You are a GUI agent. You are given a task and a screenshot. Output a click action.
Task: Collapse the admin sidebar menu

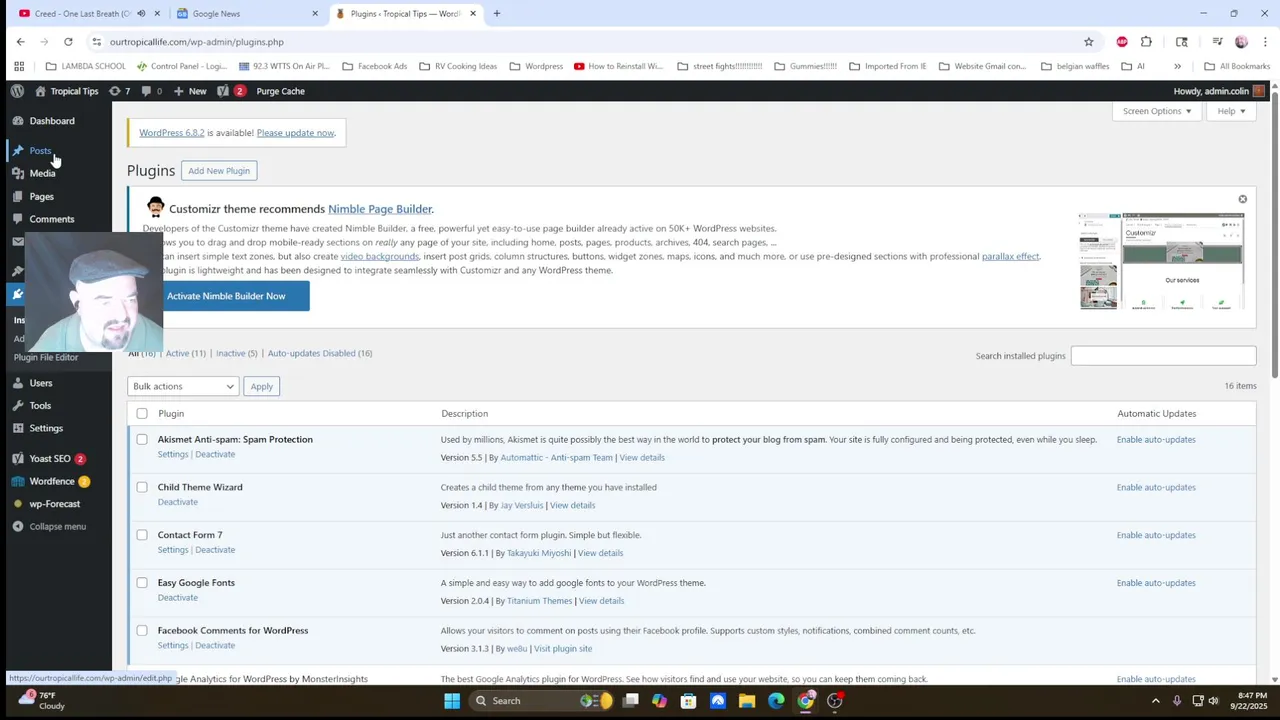coord(57,526)
